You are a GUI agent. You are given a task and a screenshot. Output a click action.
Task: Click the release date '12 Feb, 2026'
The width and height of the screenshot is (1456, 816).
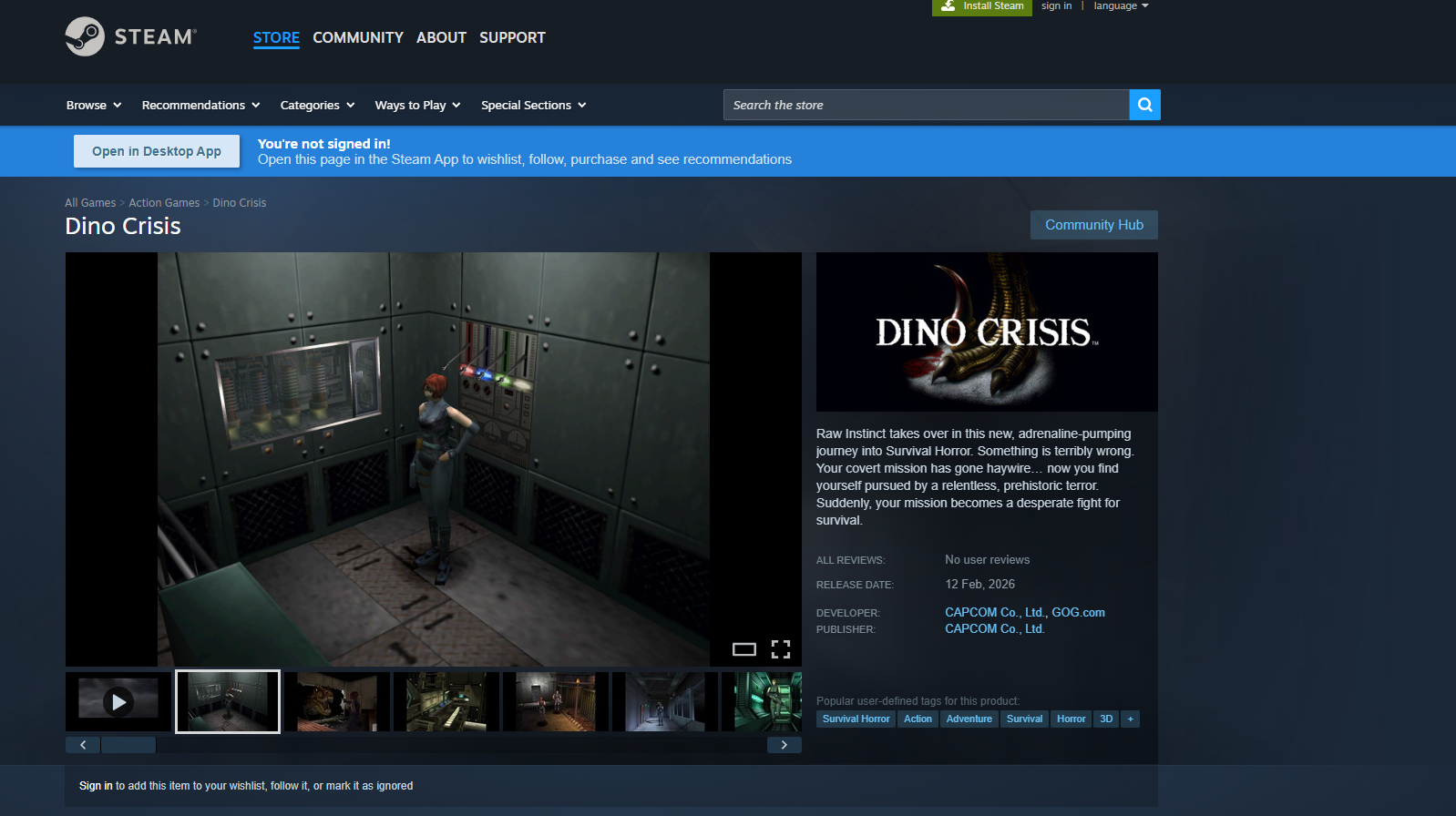(979, 585)
